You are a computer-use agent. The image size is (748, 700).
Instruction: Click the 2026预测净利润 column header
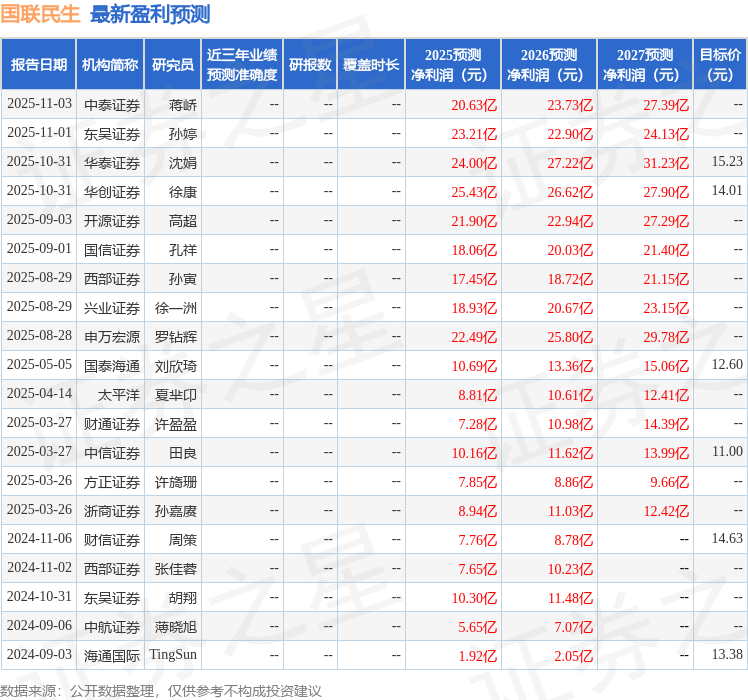549,65
